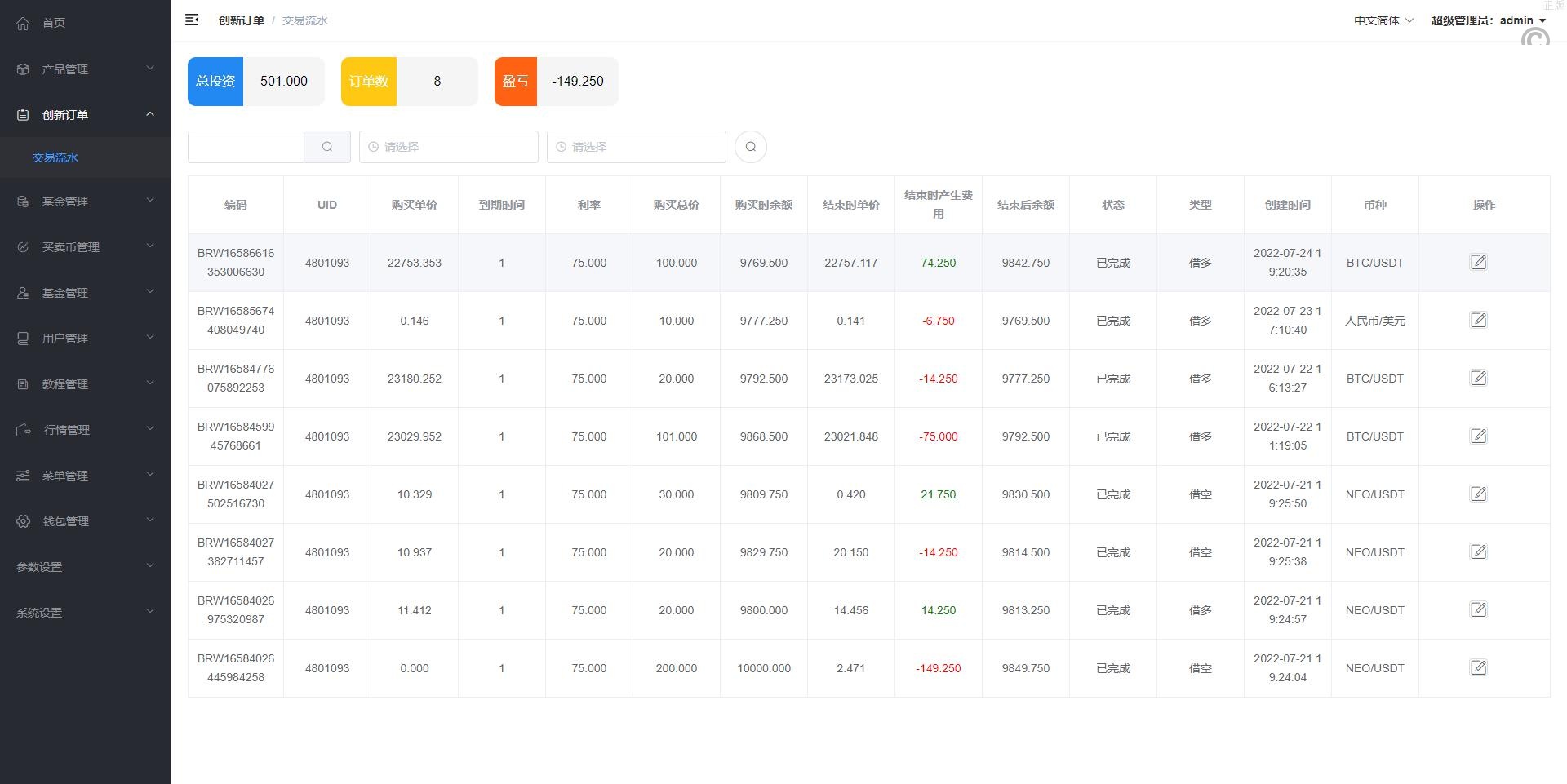Click the home icon next to 首页

[x=23, y=23]
